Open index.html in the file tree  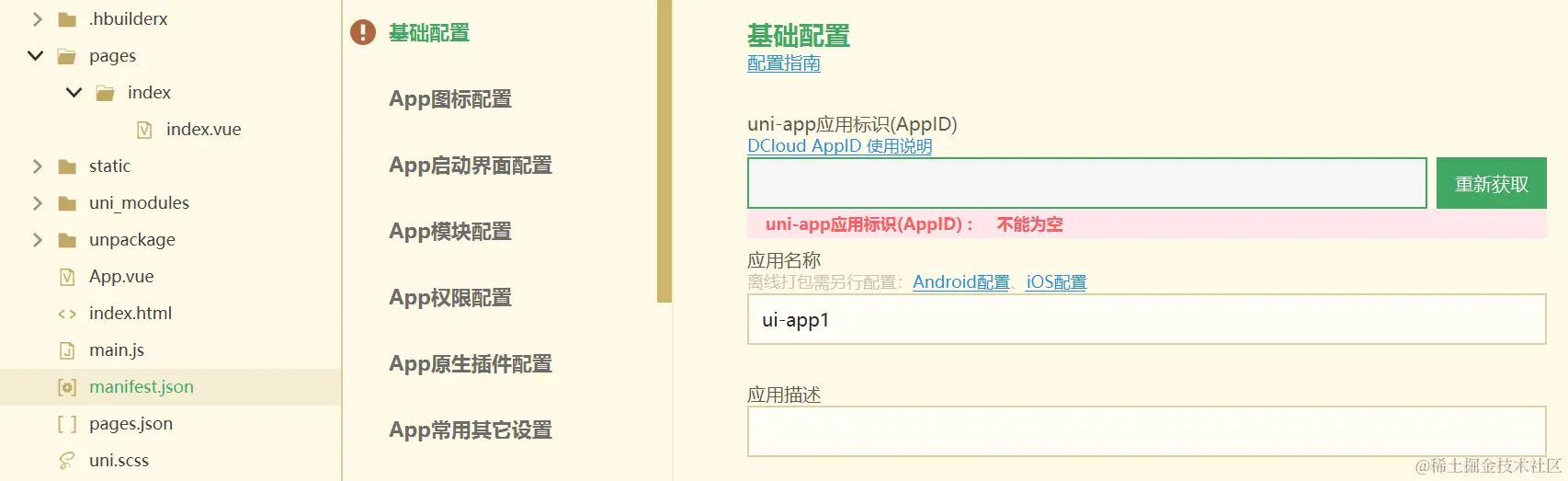(x=131, y=314)
